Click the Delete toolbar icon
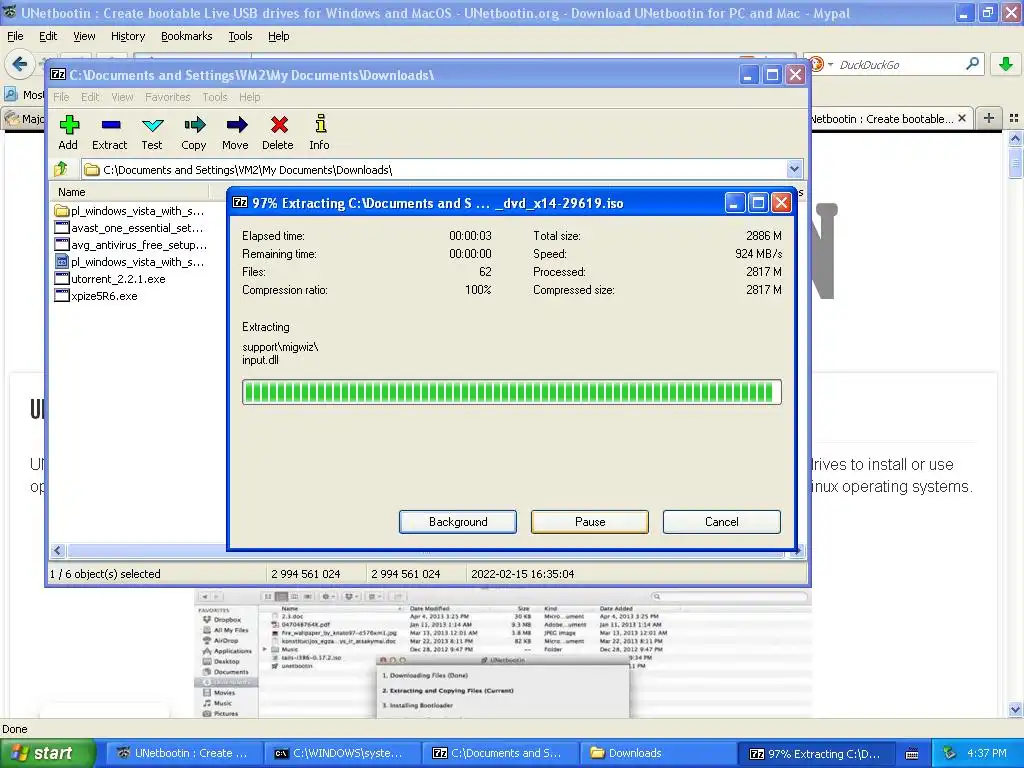1024x768 pixels. (x=279, y=125)
